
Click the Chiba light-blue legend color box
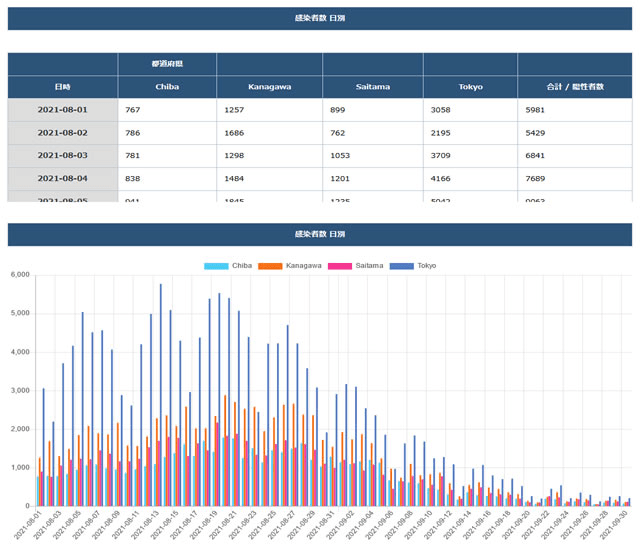(x=217, y=265)
